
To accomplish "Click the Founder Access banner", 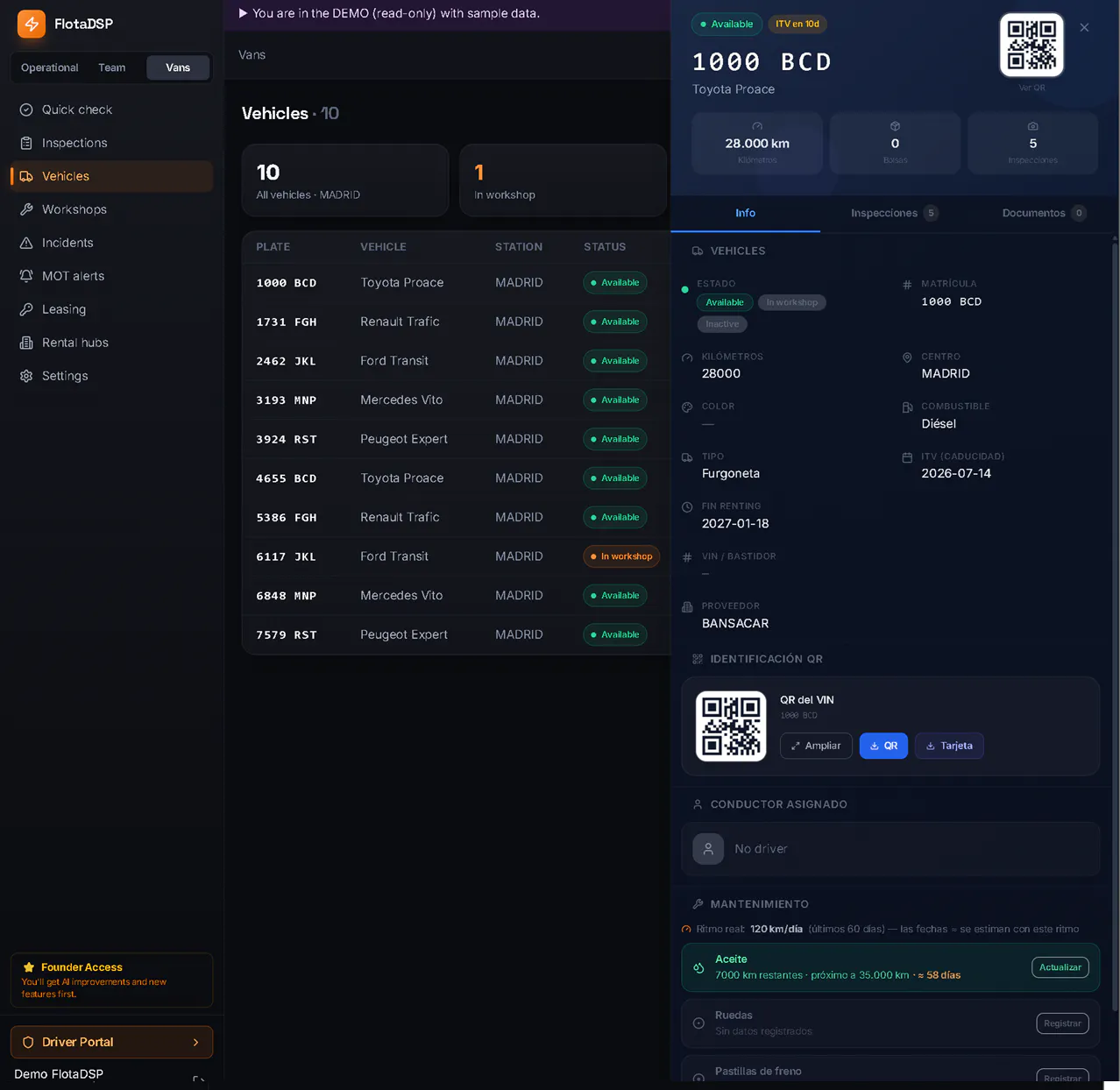I will pyautogui.click(x=111, y=980).
